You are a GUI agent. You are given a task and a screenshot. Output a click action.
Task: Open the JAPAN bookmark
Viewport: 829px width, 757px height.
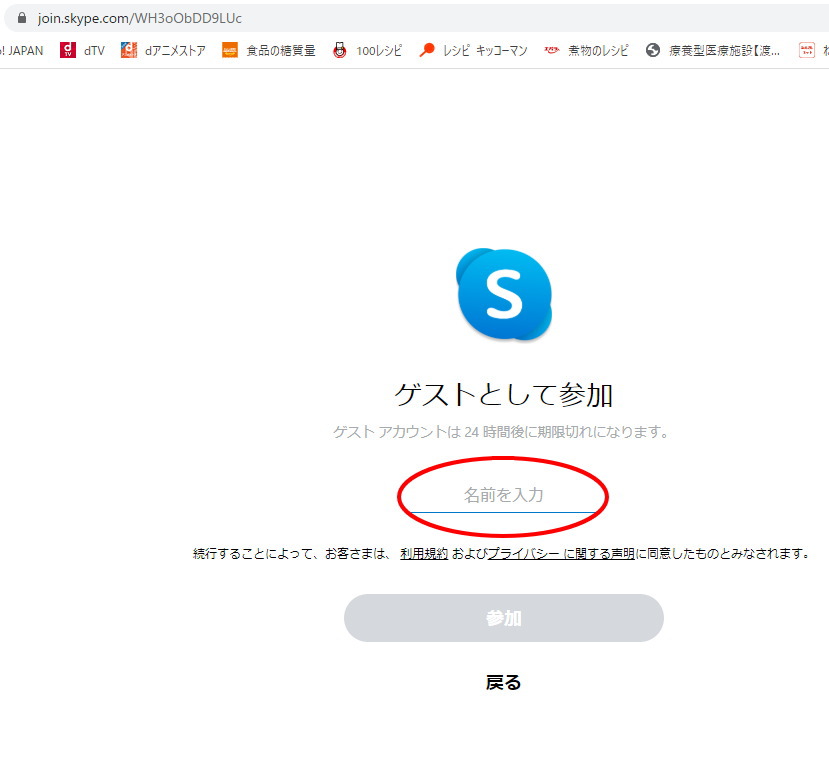click(x=22, y=50)
